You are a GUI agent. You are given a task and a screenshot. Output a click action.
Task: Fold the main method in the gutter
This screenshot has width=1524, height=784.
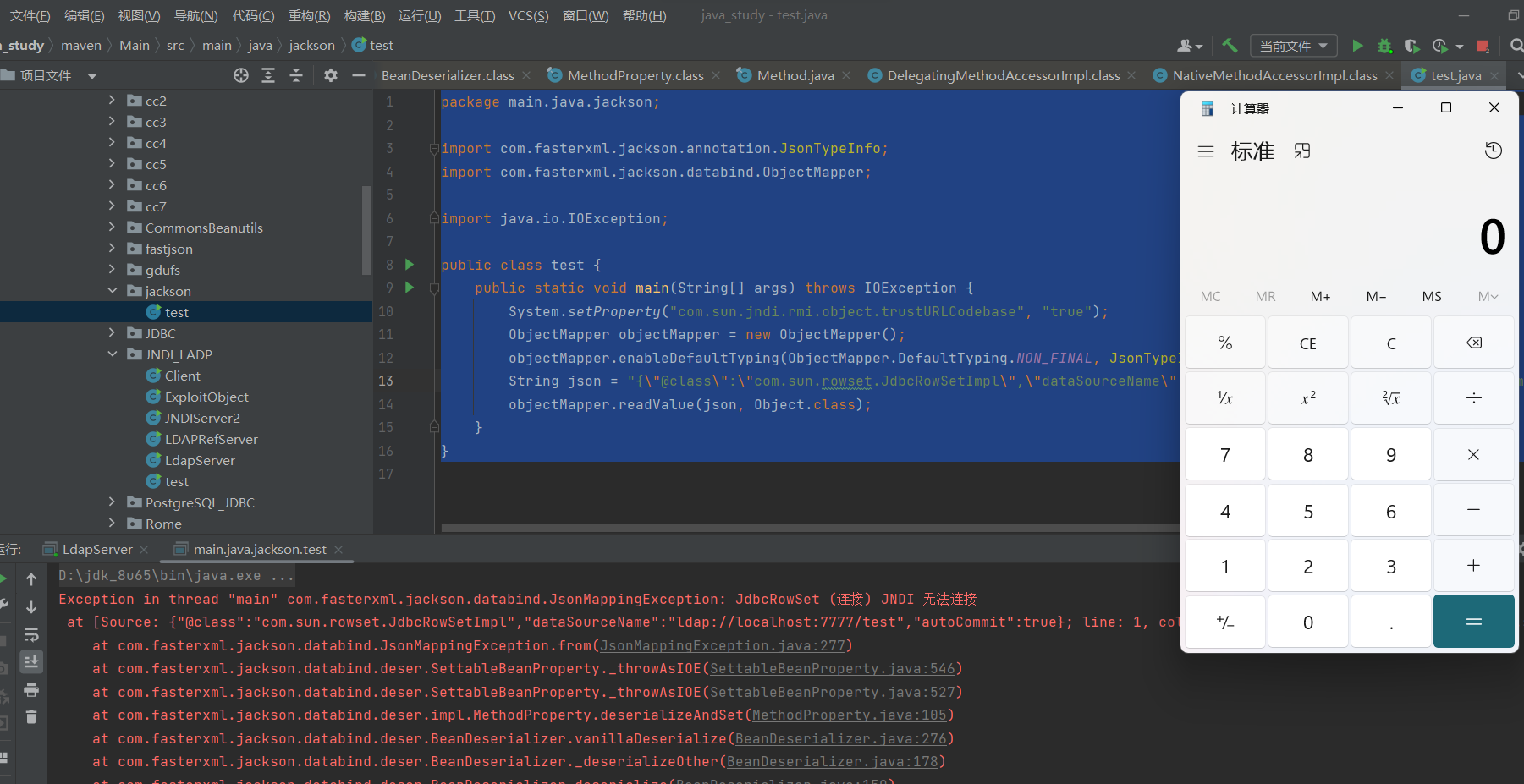tap(434, 288)
